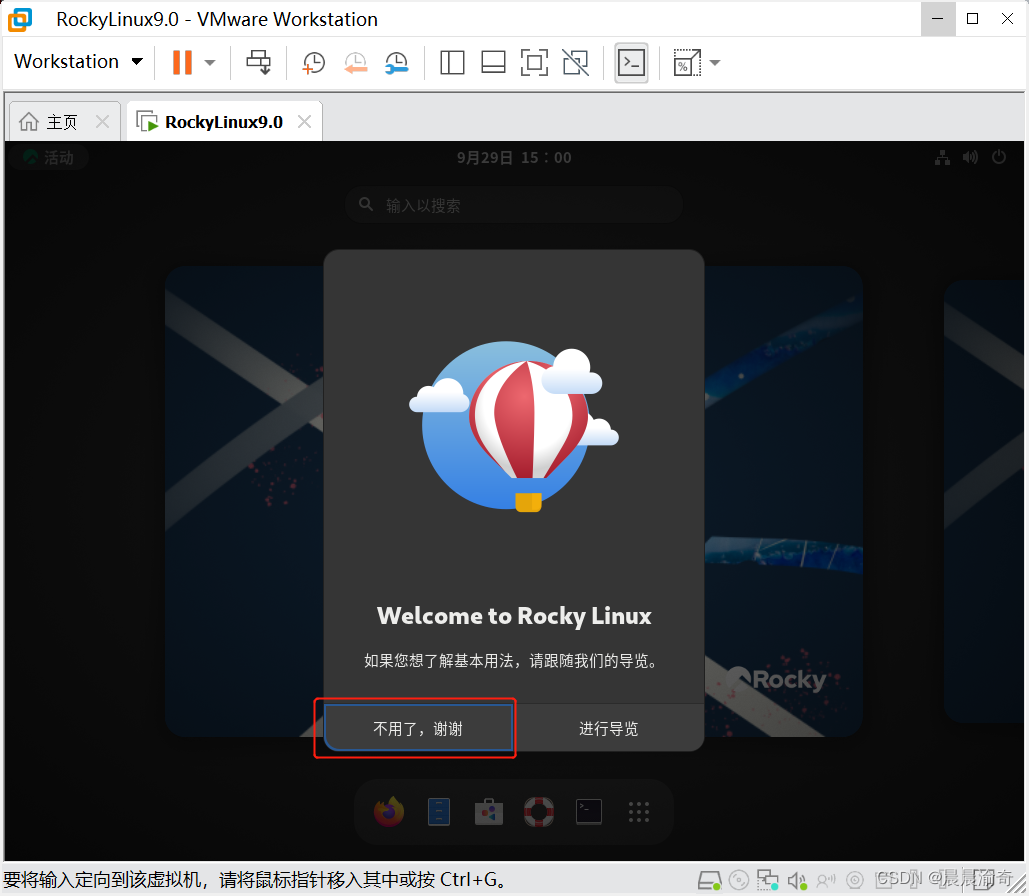Show all applications grid in the dock
The image size is (1029, 896).
(639, 812)
